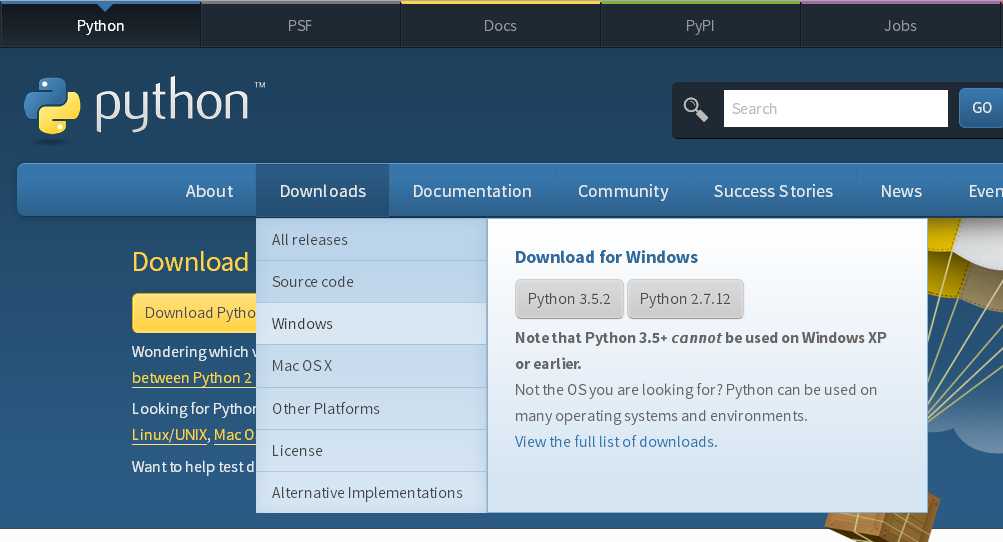Submit search with the GO button

981,108
